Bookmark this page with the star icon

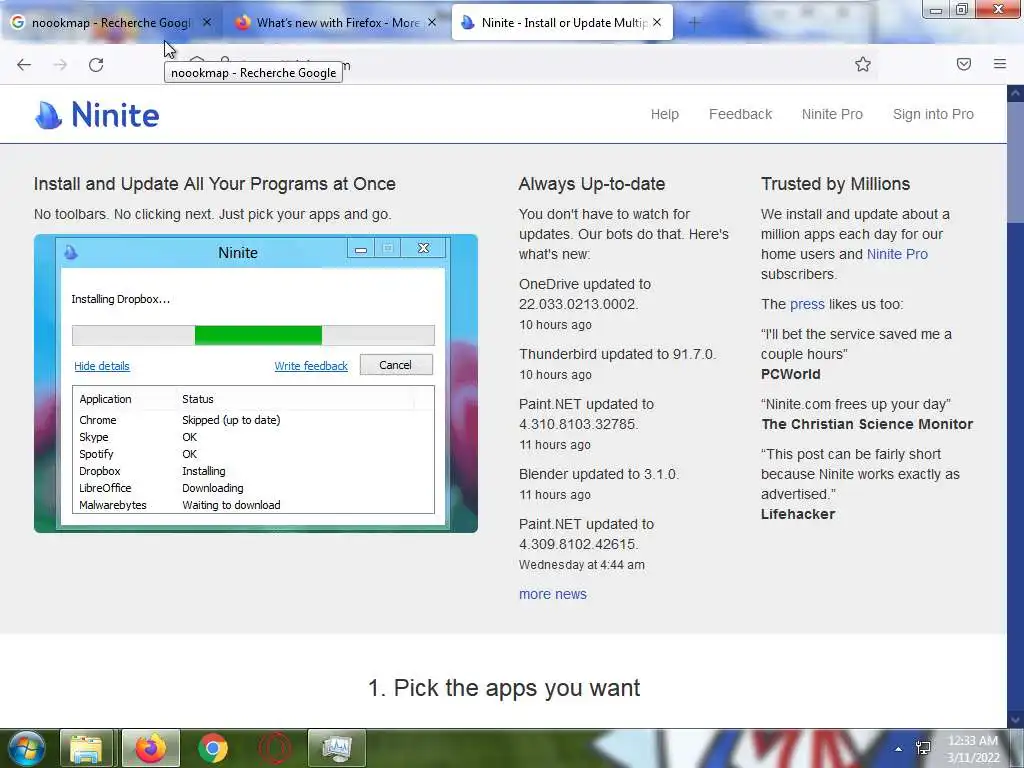coord(863,64)
